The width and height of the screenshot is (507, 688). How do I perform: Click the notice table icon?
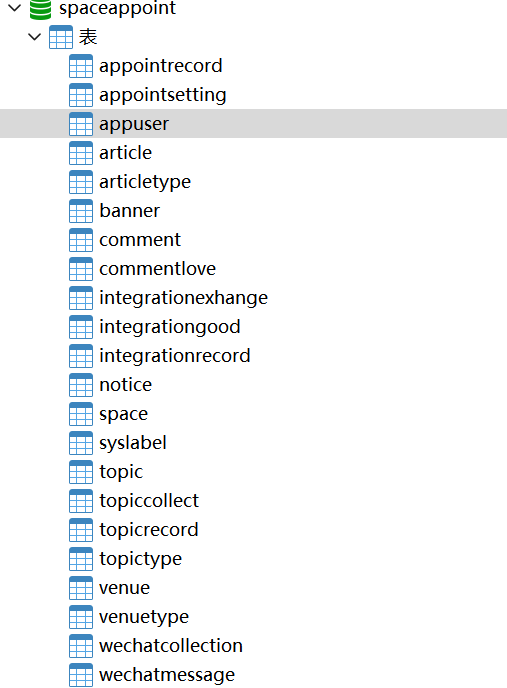tap(81, 385)
